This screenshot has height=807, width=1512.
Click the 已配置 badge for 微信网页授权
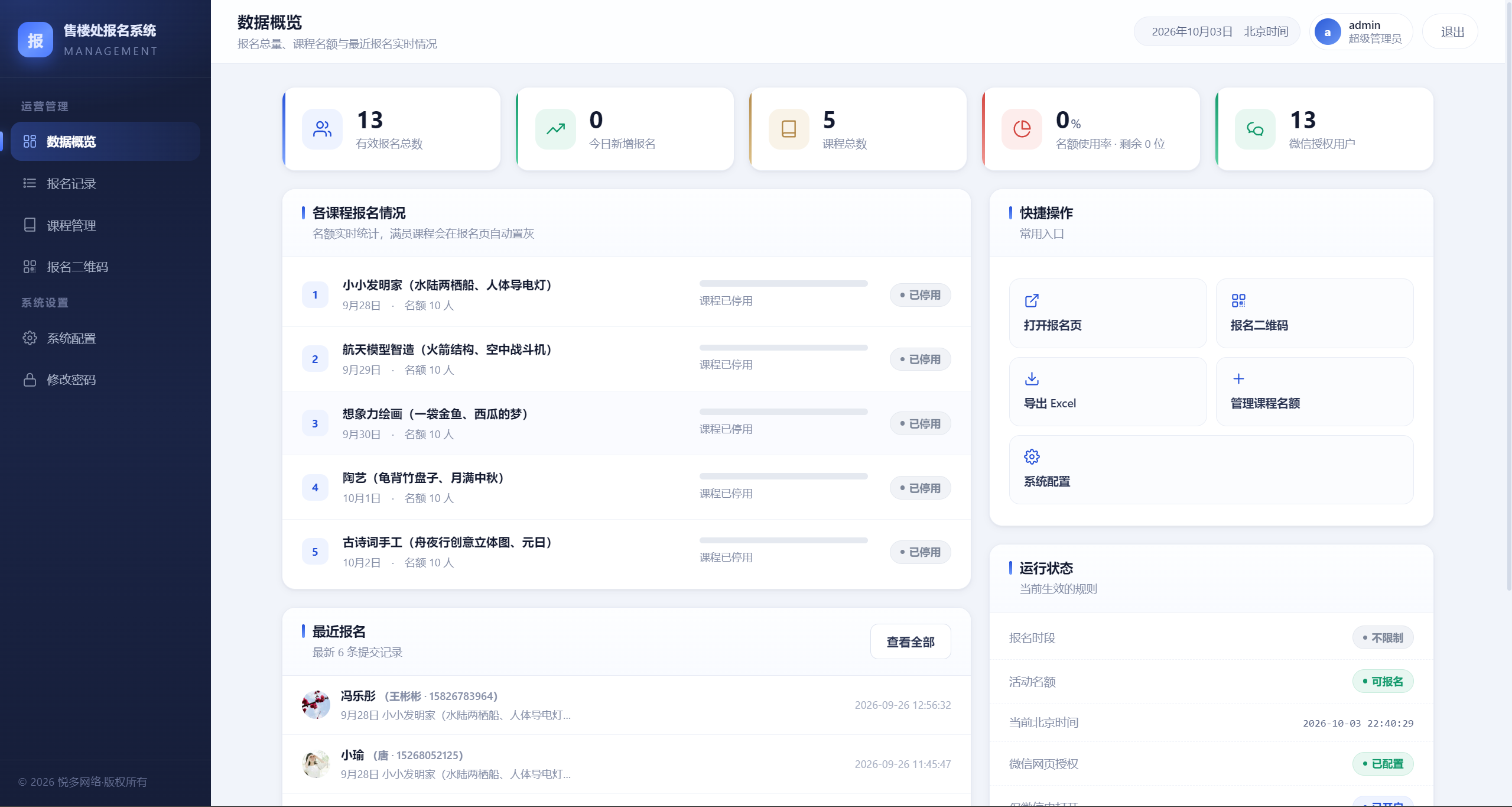(x=1383, y=764)
